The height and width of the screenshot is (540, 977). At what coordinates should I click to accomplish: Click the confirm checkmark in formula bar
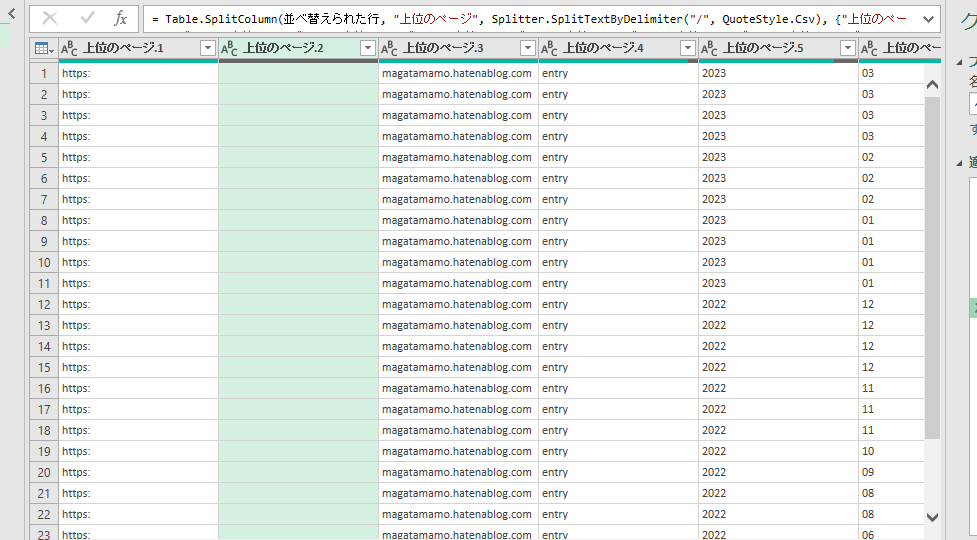pyautogui.click(x=87, y=19)
